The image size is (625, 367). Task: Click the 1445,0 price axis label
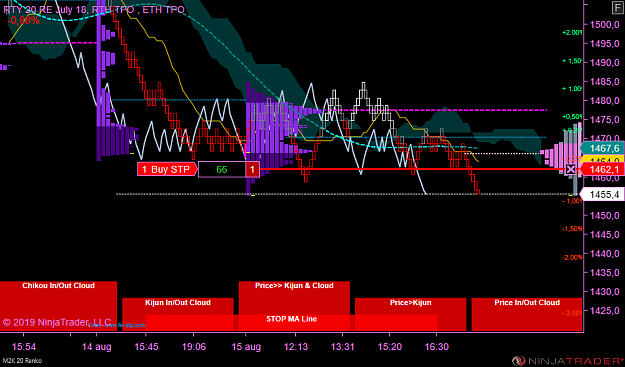[x=604, y=235]
